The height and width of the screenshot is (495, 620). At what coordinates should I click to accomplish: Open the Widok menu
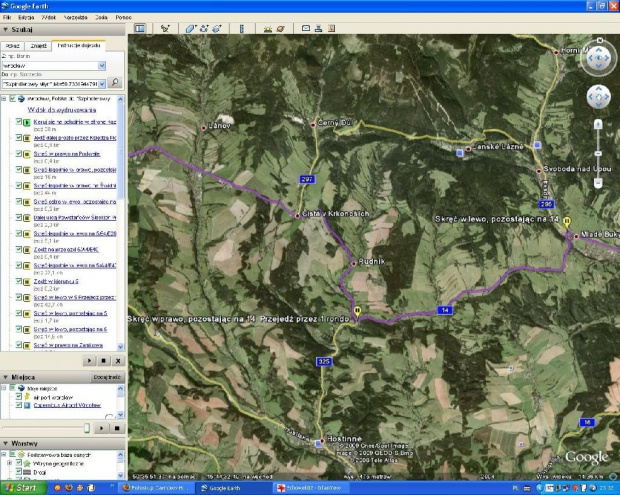(x=49, y=17)
